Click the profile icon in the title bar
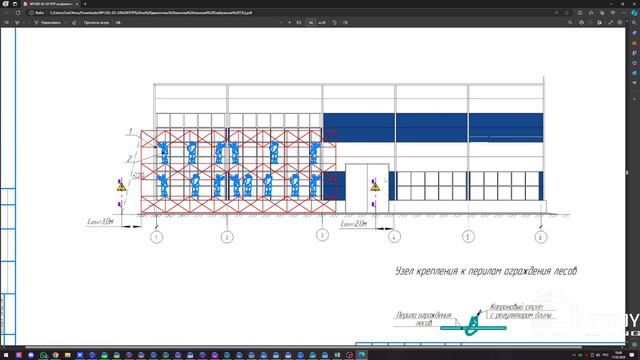The height and width of the screenshot is (360, 640). pos(5,4)
